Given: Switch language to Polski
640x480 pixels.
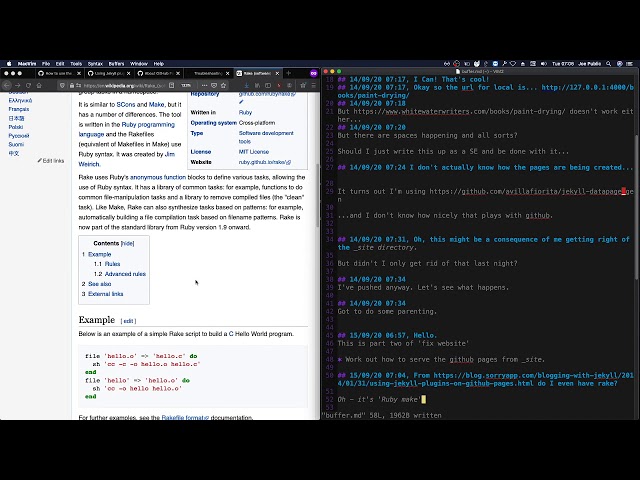Looking at the screenshot, I should point(16,127).
